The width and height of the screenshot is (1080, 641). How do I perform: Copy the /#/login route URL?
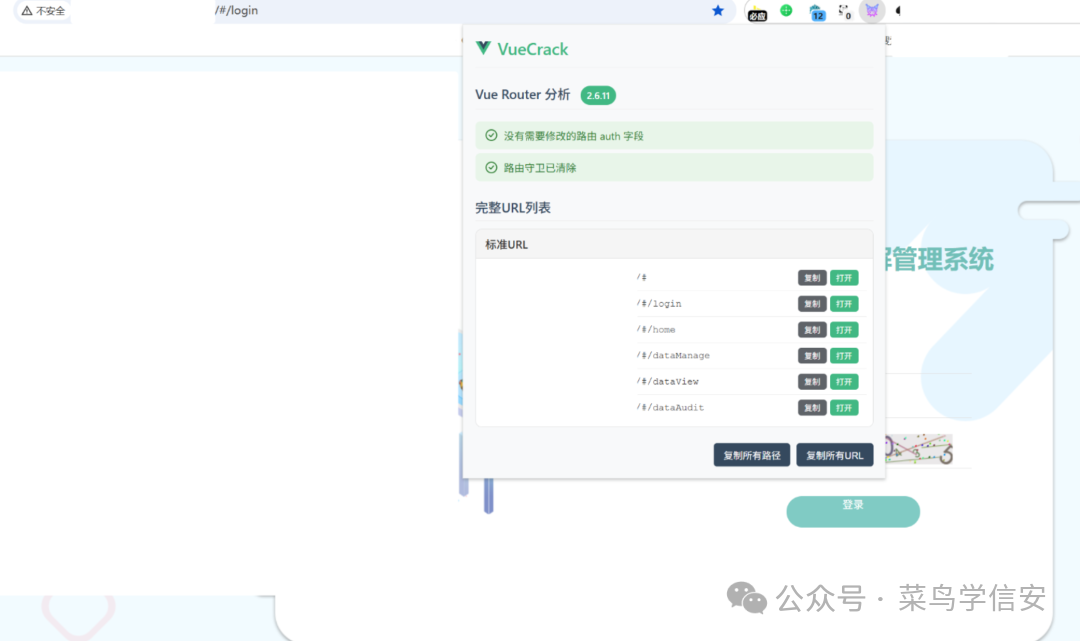pyautogui.click(x=811, y=303)
